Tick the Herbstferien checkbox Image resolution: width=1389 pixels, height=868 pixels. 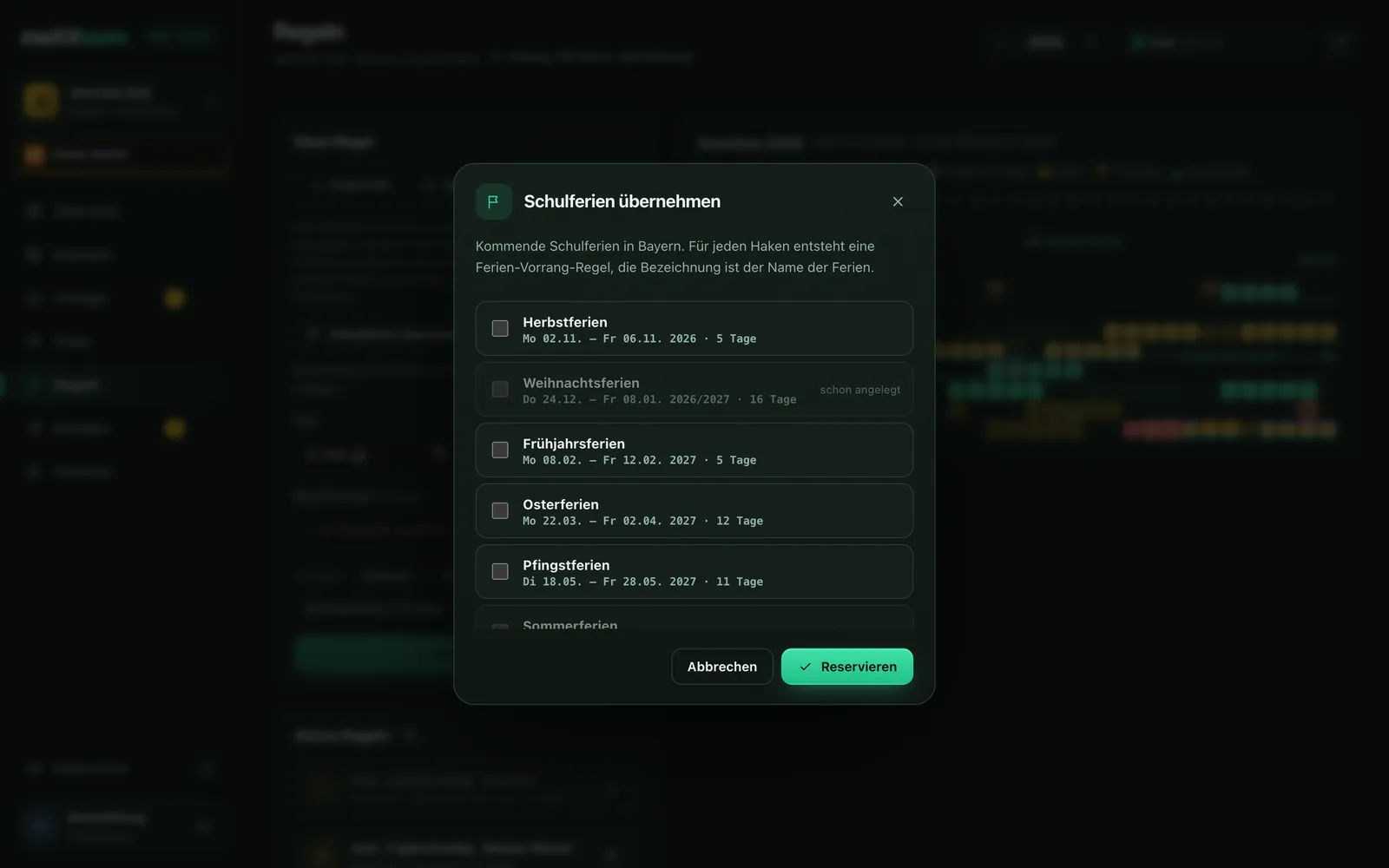click(x=500, y=328)
